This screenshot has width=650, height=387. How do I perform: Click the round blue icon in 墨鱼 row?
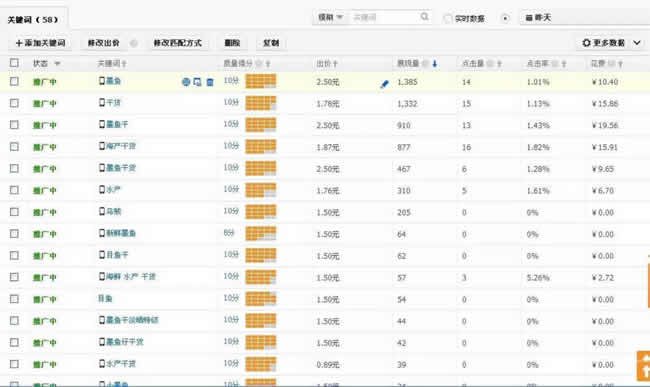click(186, 82)
